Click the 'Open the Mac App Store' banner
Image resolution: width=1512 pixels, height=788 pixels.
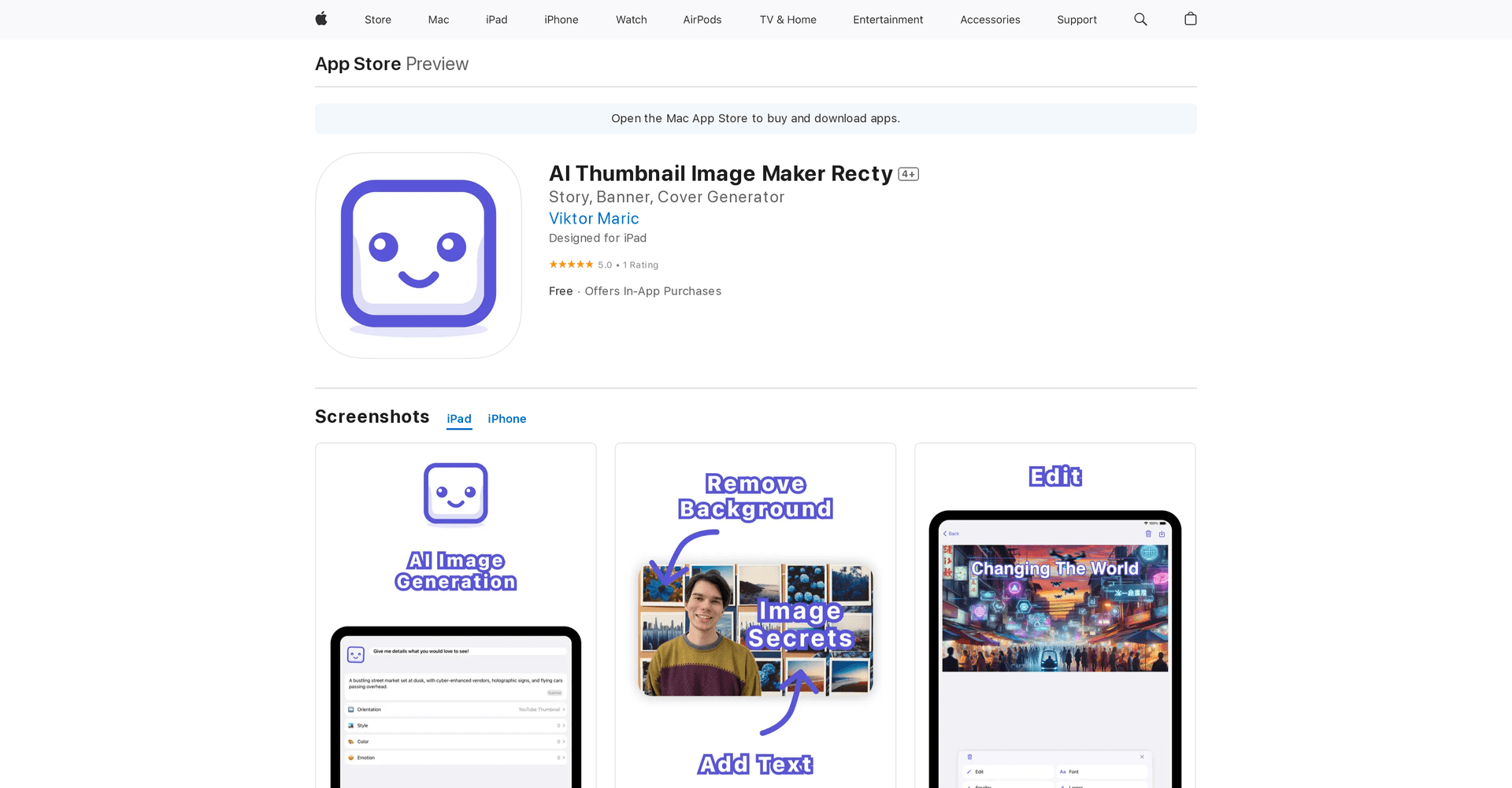[756, 118]
